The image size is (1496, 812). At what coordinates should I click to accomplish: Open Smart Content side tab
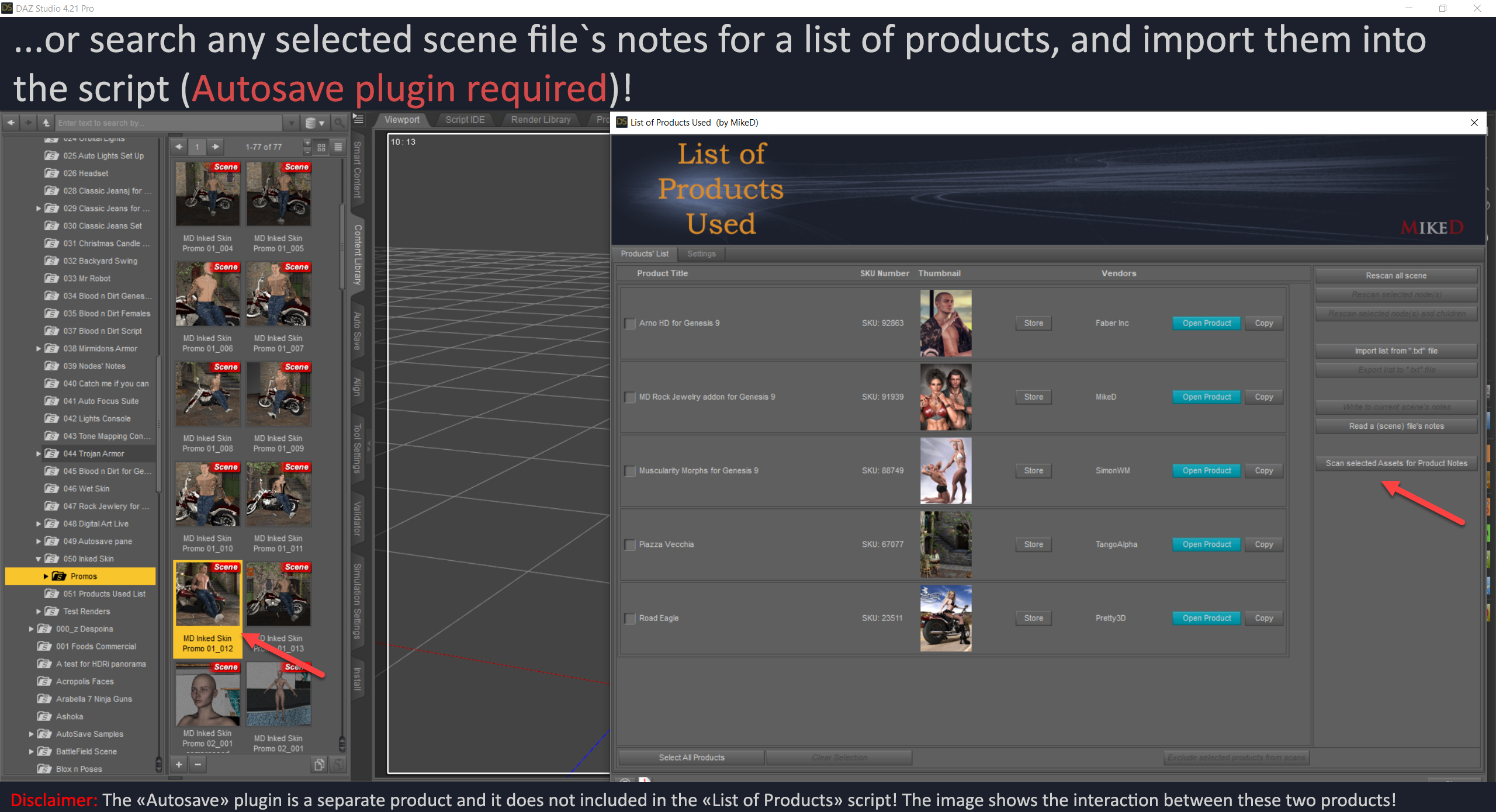tap(358, 169)
